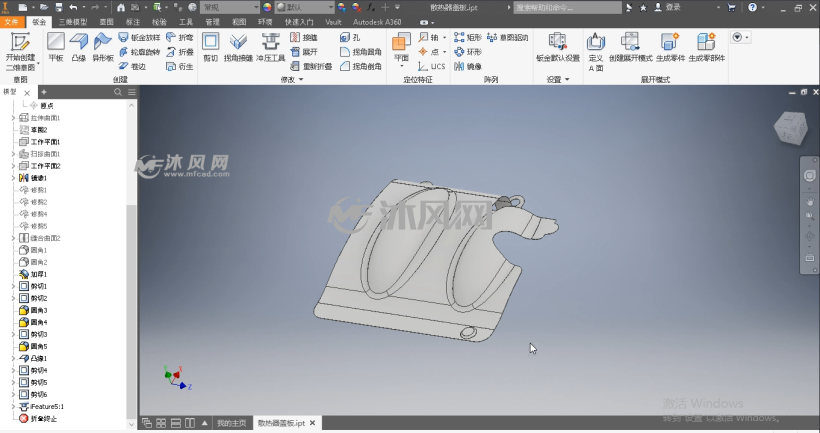This screenshot has width=820, height=433.
Task: Click 创建展开模式 (Create Flat Pattern)
Action: pos(631,47)
